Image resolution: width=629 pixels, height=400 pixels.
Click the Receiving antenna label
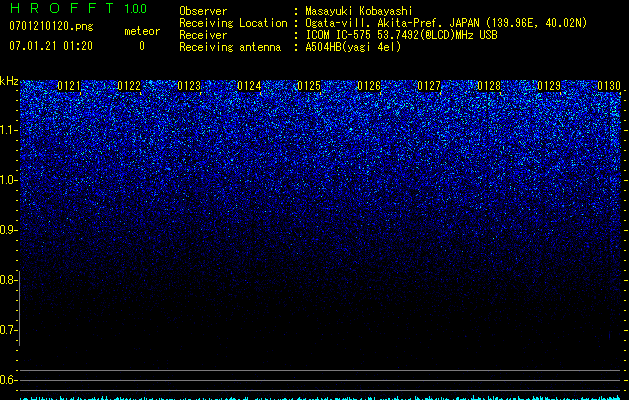pyautogui.click(x=230, y=47)
